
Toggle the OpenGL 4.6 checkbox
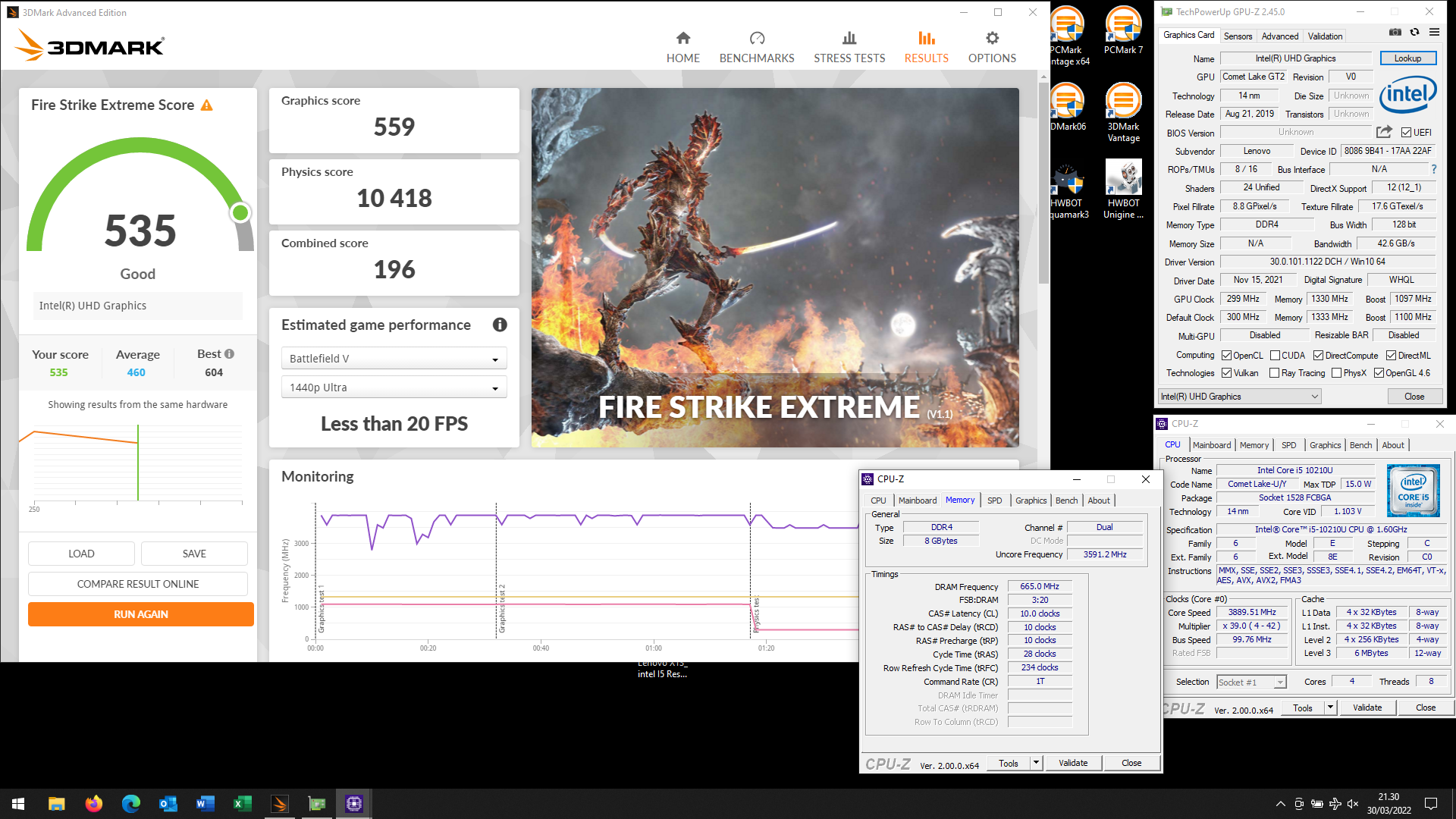pyautogui.click(x=1379, y=372)
